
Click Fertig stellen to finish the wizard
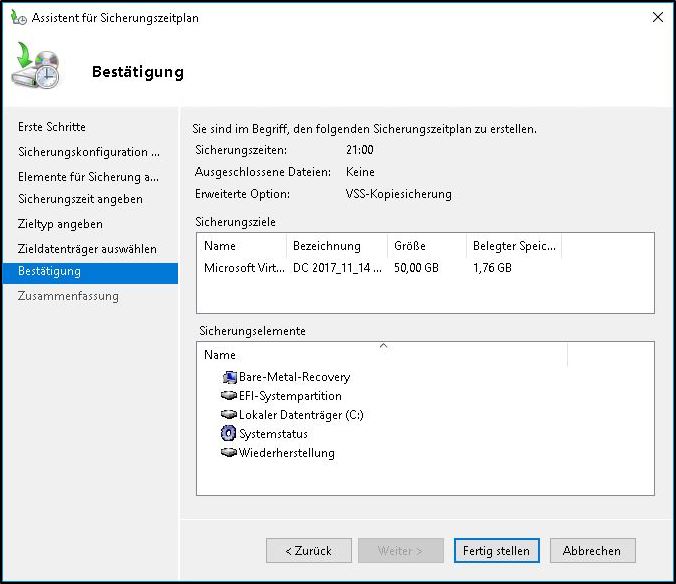pos(496,550)
